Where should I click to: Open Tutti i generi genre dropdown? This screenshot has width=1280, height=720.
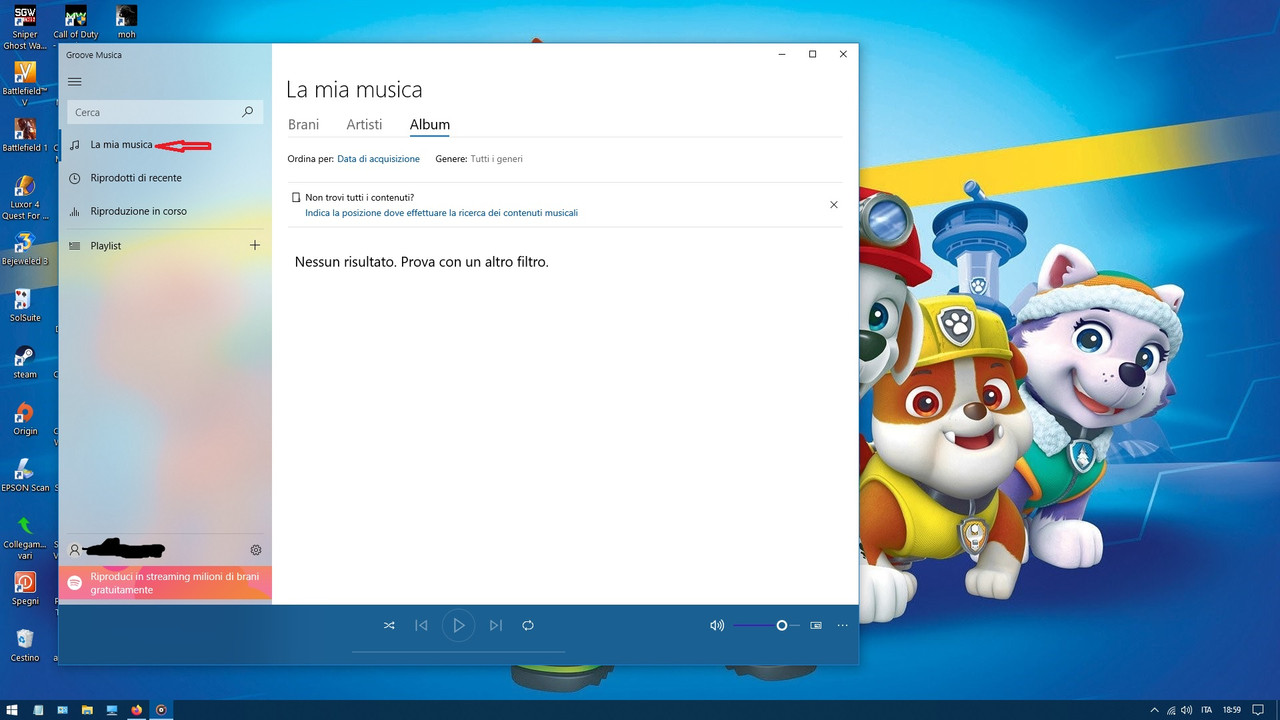[x=496, y=159]
